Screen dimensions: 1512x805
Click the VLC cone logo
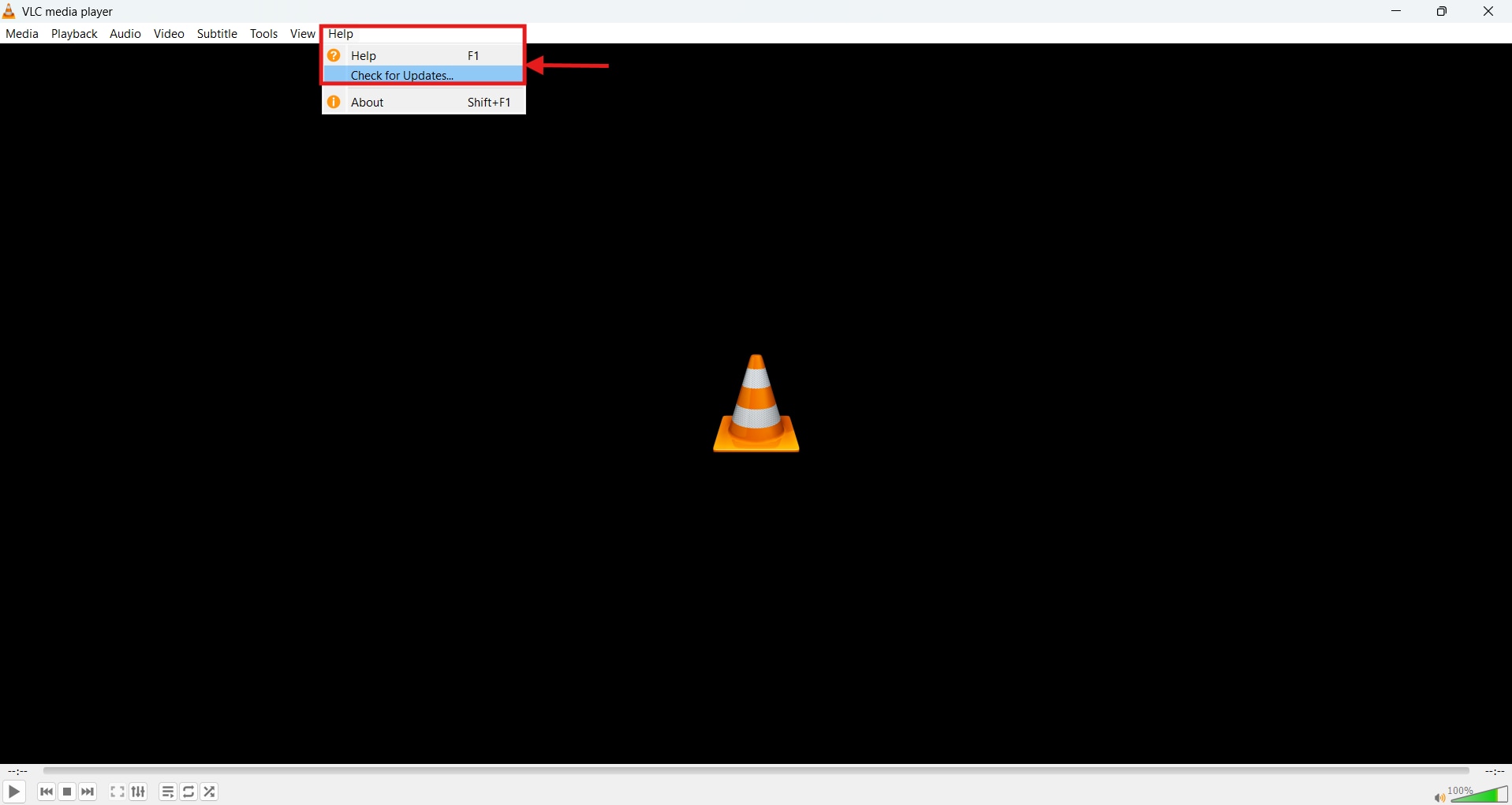point(755,403)
